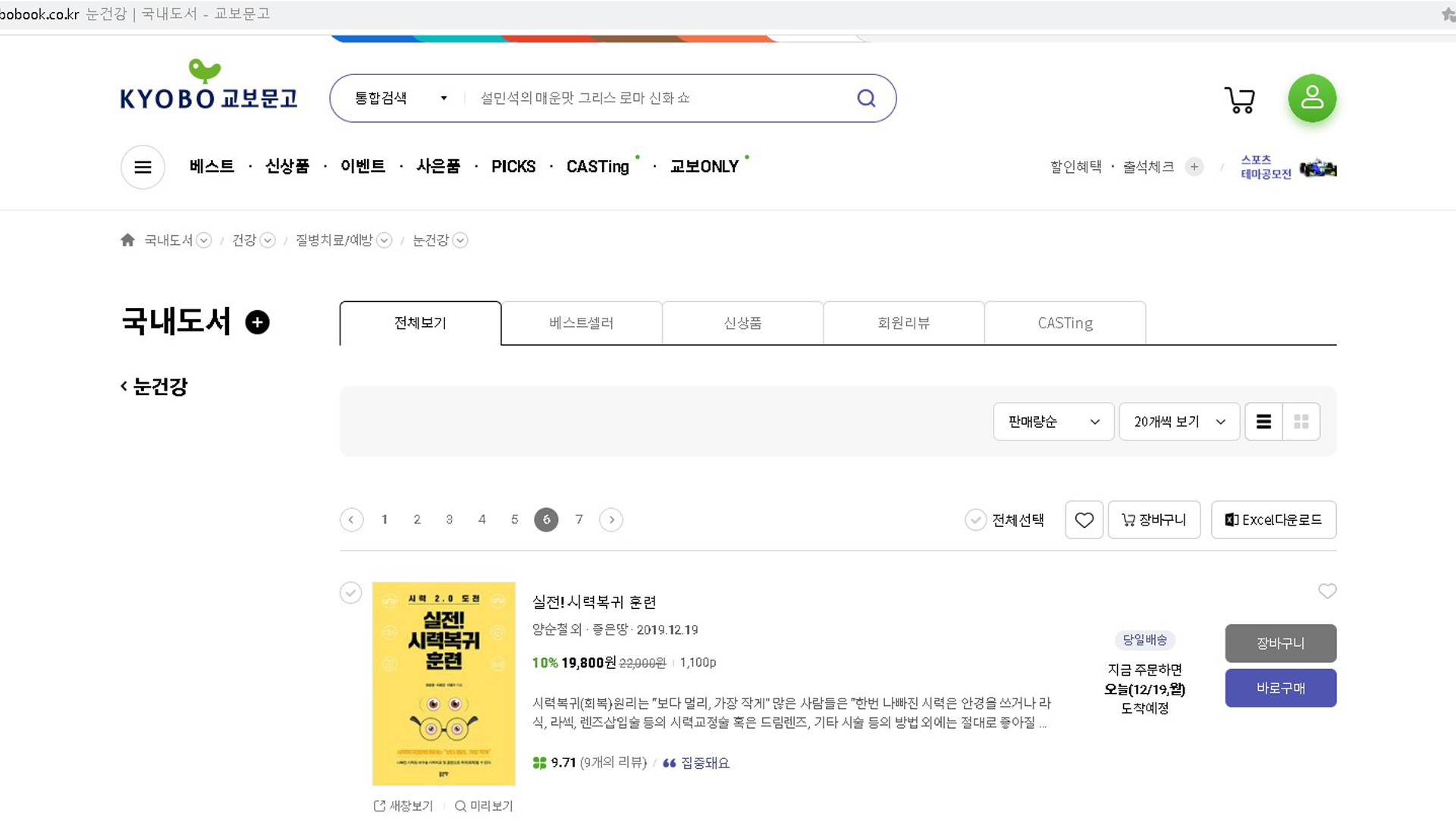Switch to the 베스트셀러 tab
Screen dimensions: 1456x819
(582, 323)
